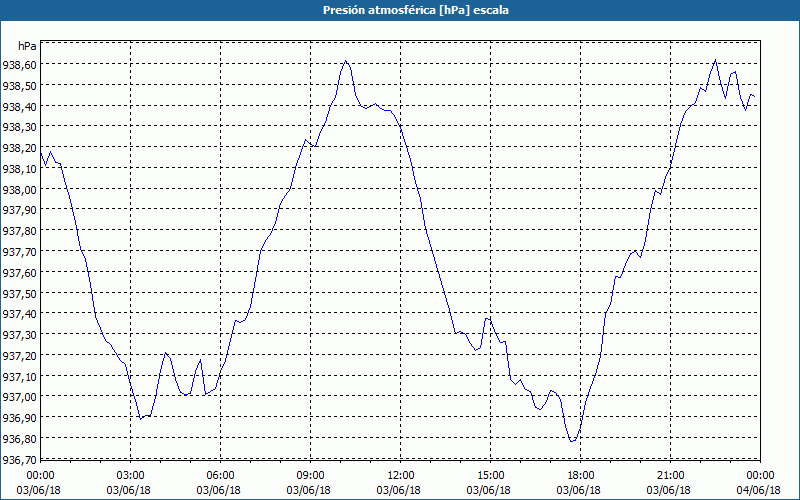Click the 938,40 y-axis label
The image size is (800, 500).
click(x=19, y=107)
